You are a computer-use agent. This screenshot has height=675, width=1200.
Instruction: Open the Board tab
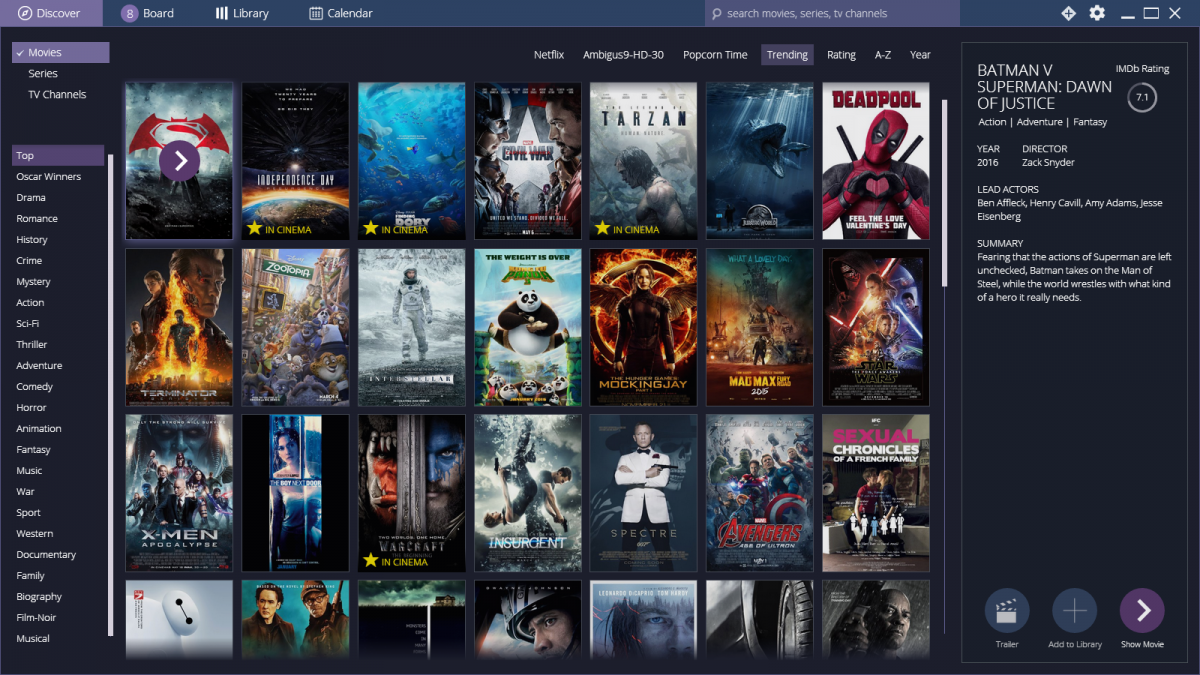click(148, 13)
